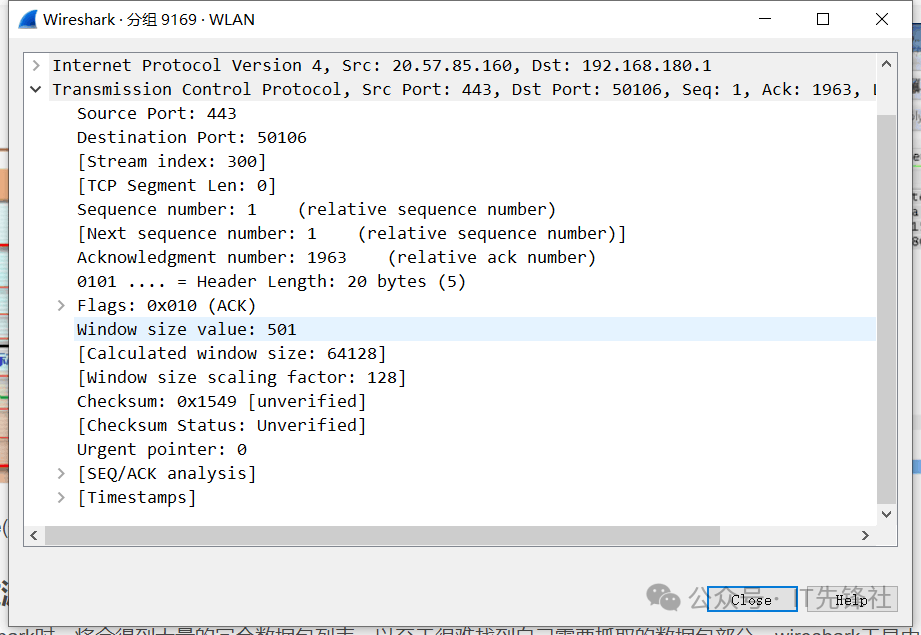Expand the Internet Protocol Version 4 section
The width and height of the screenshot is (921, 635).
click(x=36, y=66)
